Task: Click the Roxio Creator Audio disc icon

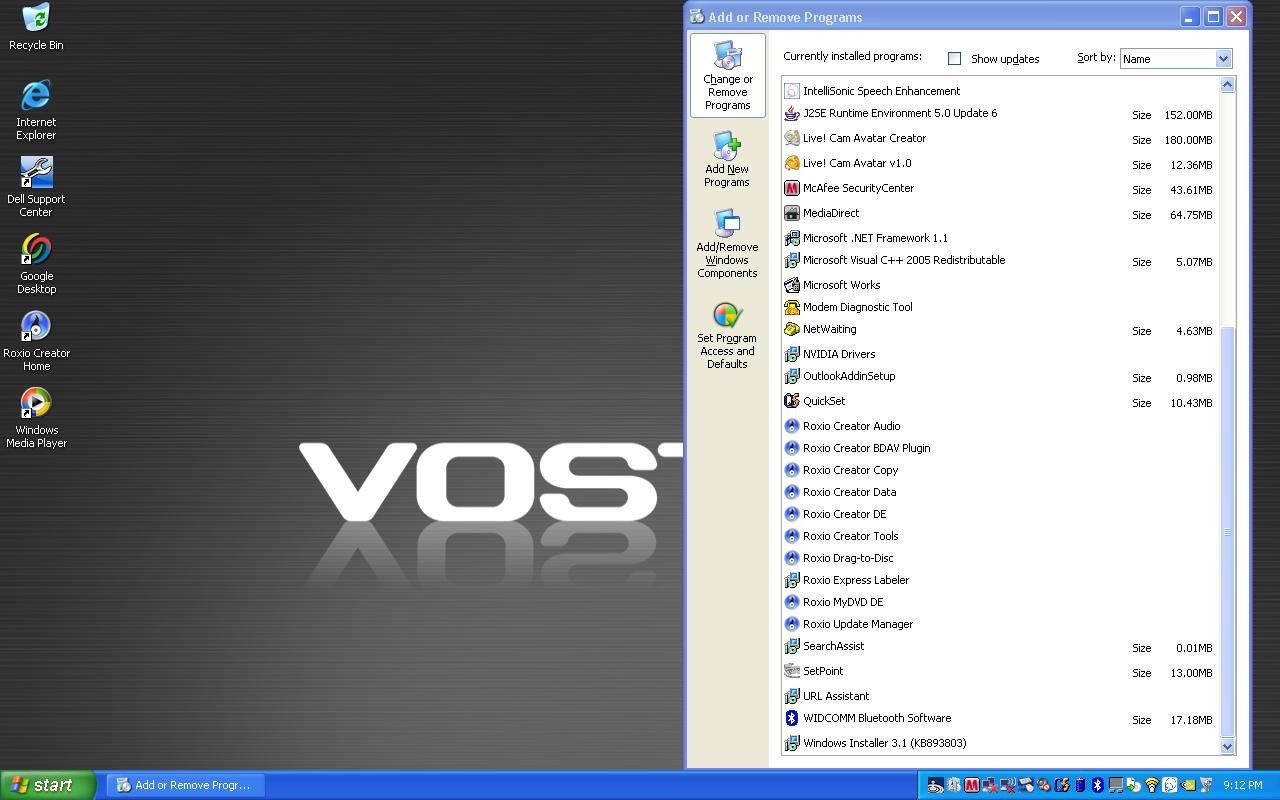Action: click(792, 426)
